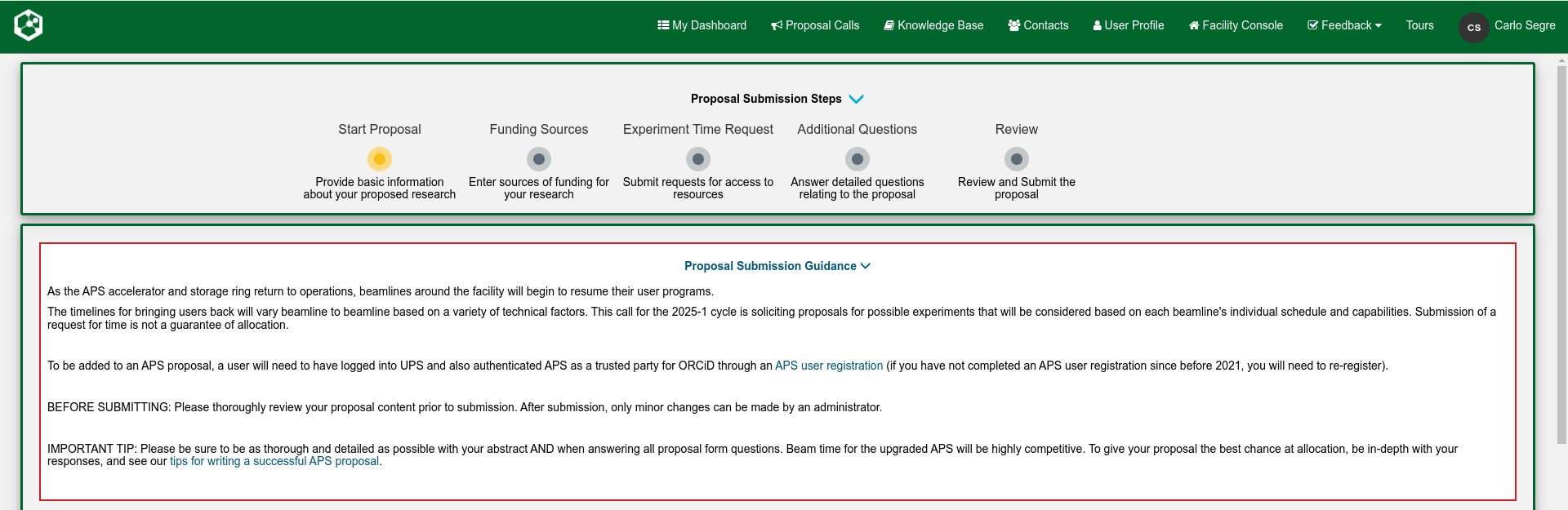The image size is (1568, 510).
Task: Click the Tours link
Action: (x=1419, y=25)
